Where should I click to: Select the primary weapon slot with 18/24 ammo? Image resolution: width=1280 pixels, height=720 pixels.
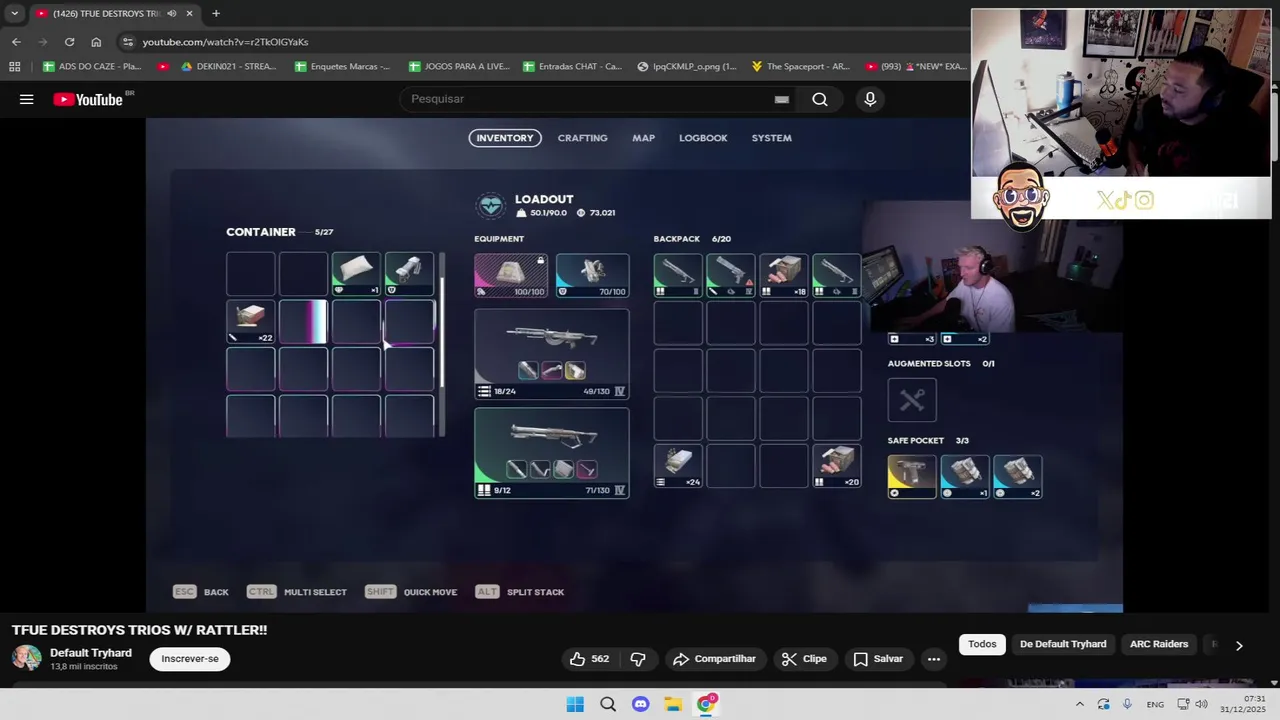click(x=552, y=353)
